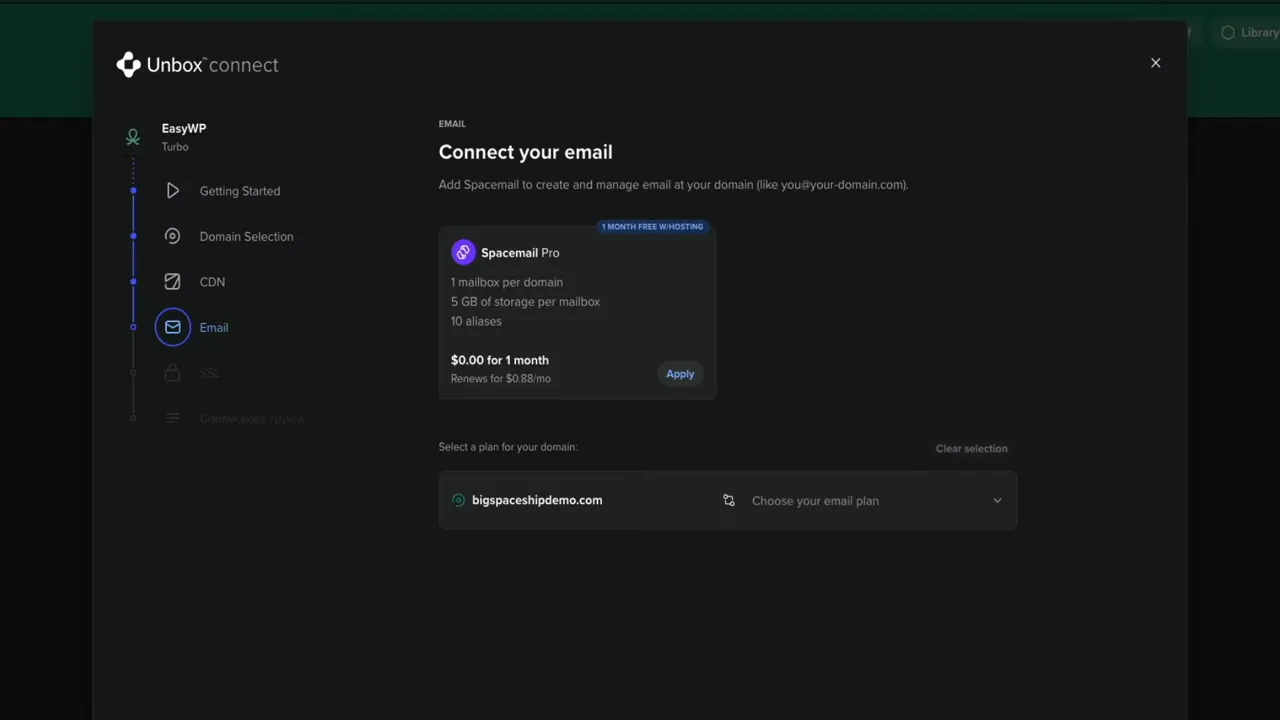Click the Spacemail Pro purple logo
This screenshot has width=1280, height=720.
tap(463, 253)
